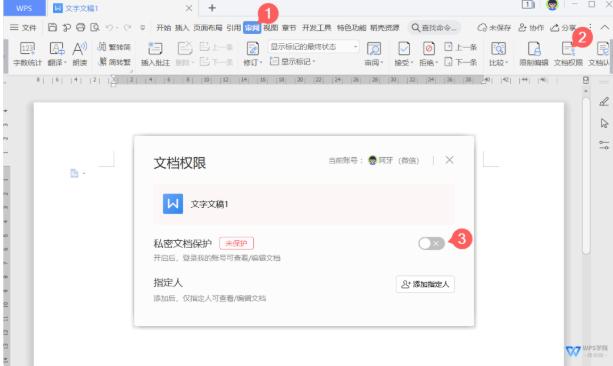Click the vertical scrollbar of the document
This screenshot has width=613, height=366.
(x=586, y=176)
